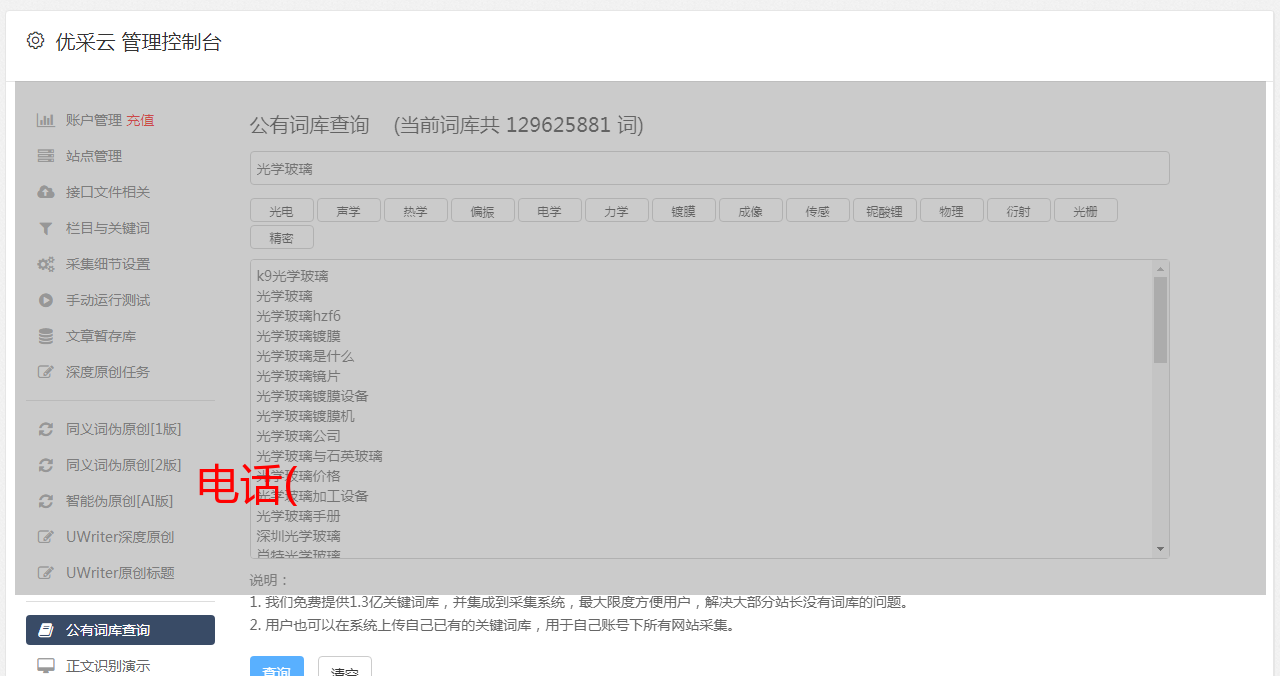This screenshot has height=676, width=1280.
Task: Click the gear icon beside 优采云 管理控制台
Action: point(36,41)
